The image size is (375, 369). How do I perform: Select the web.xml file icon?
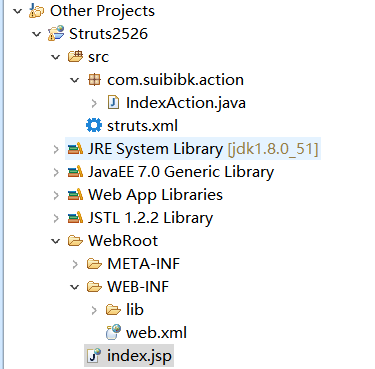(x=113, y=332)
